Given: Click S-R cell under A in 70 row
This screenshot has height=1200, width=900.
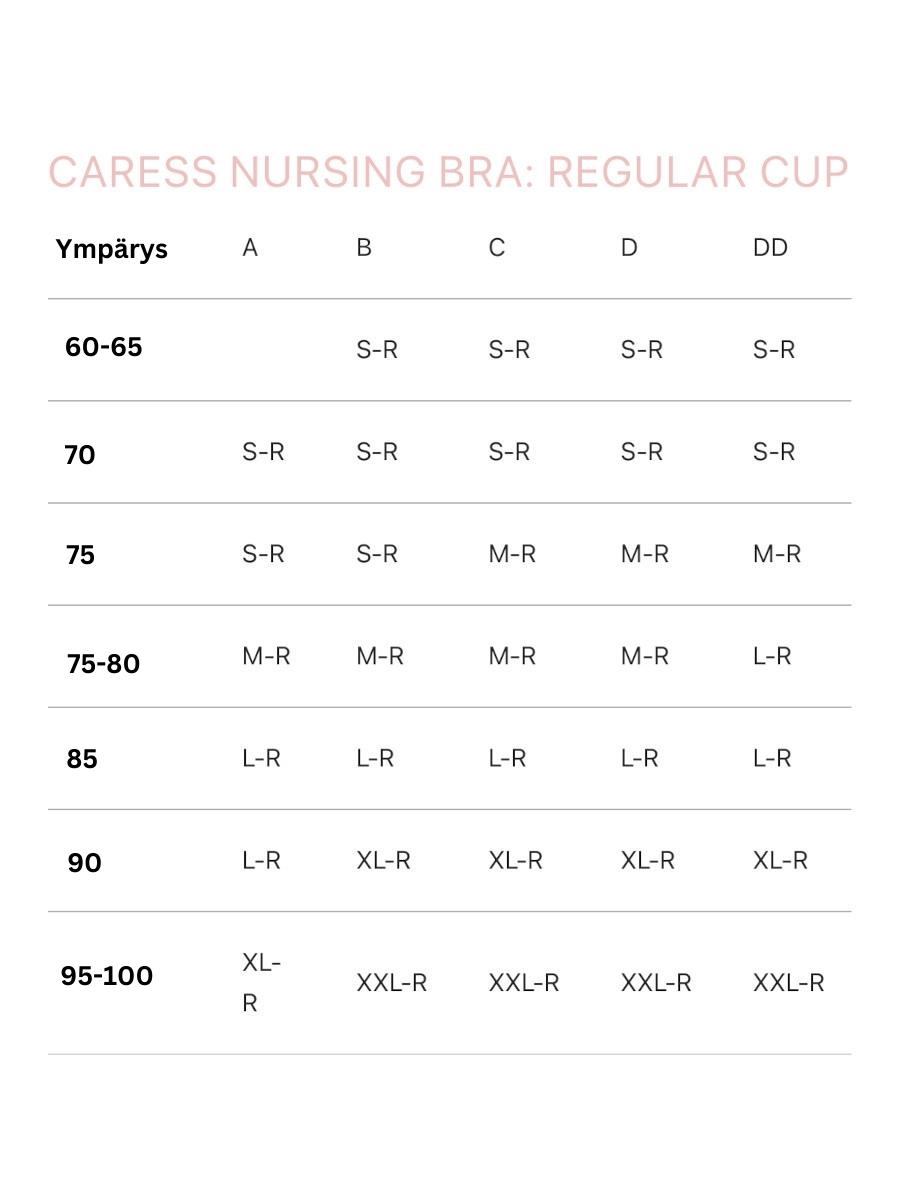Looking at the screenshot, I should click(x=263, y=452).
